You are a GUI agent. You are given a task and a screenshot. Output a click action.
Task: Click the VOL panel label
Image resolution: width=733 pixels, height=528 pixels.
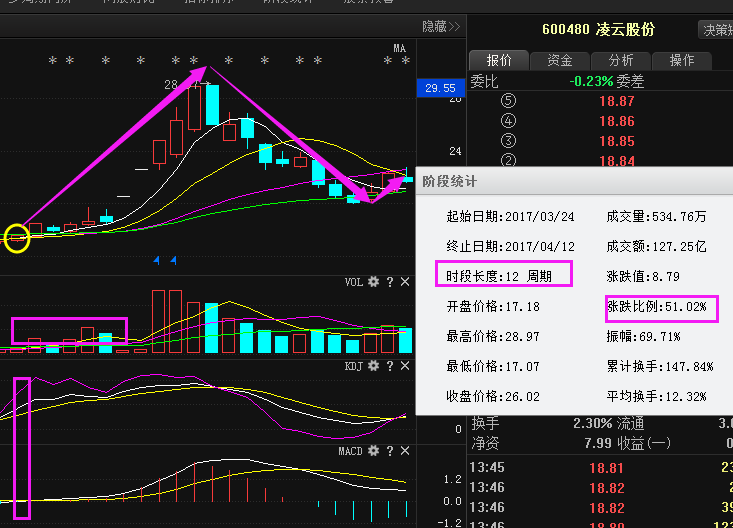(x=353, y=282)
